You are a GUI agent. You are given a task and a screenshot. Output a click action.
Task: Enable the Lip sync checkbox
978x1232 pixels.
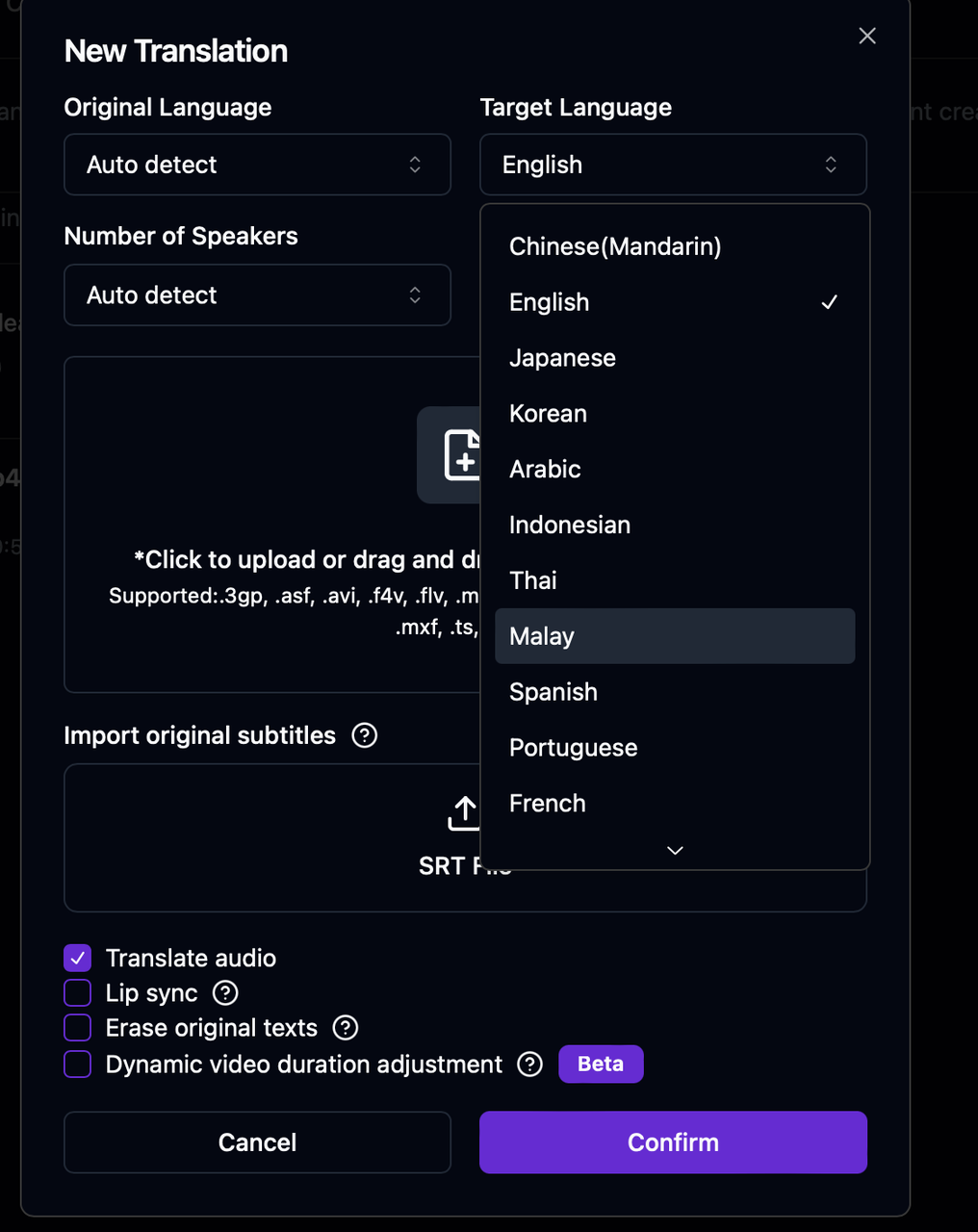(78, 993)
